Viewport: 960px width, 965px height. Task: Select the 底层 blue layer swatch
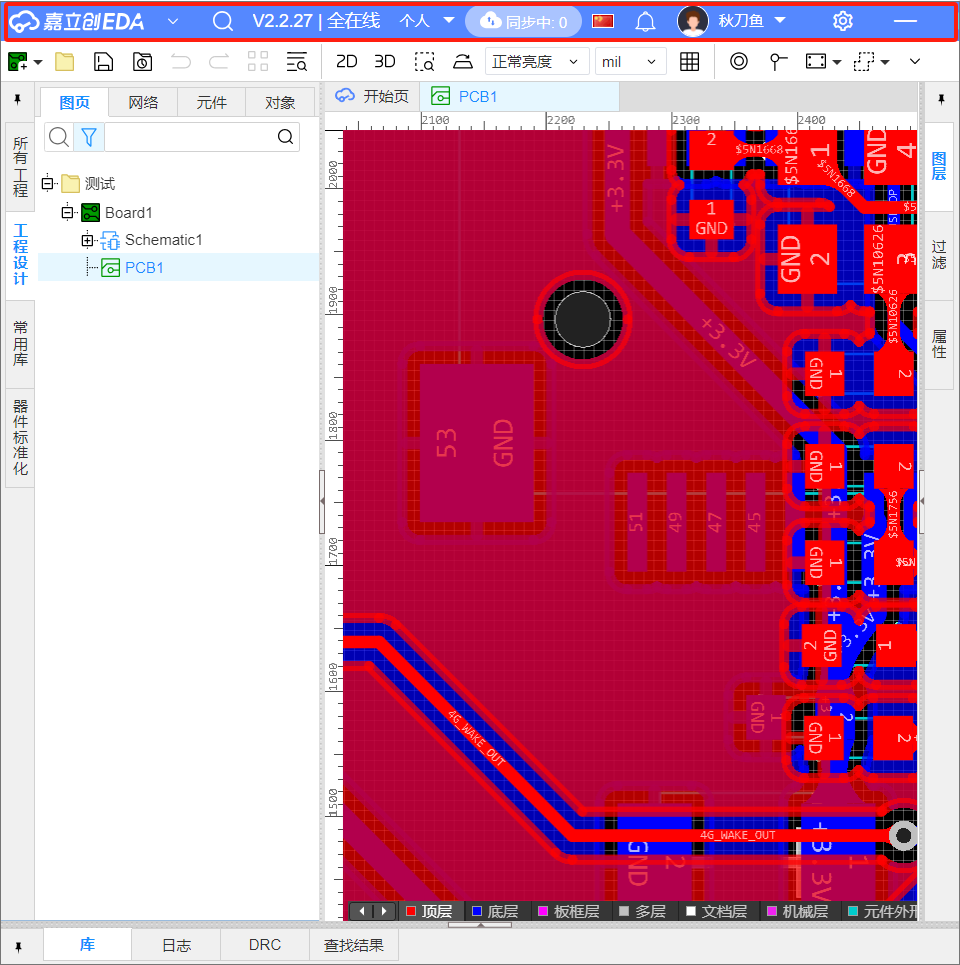(477, 911)
